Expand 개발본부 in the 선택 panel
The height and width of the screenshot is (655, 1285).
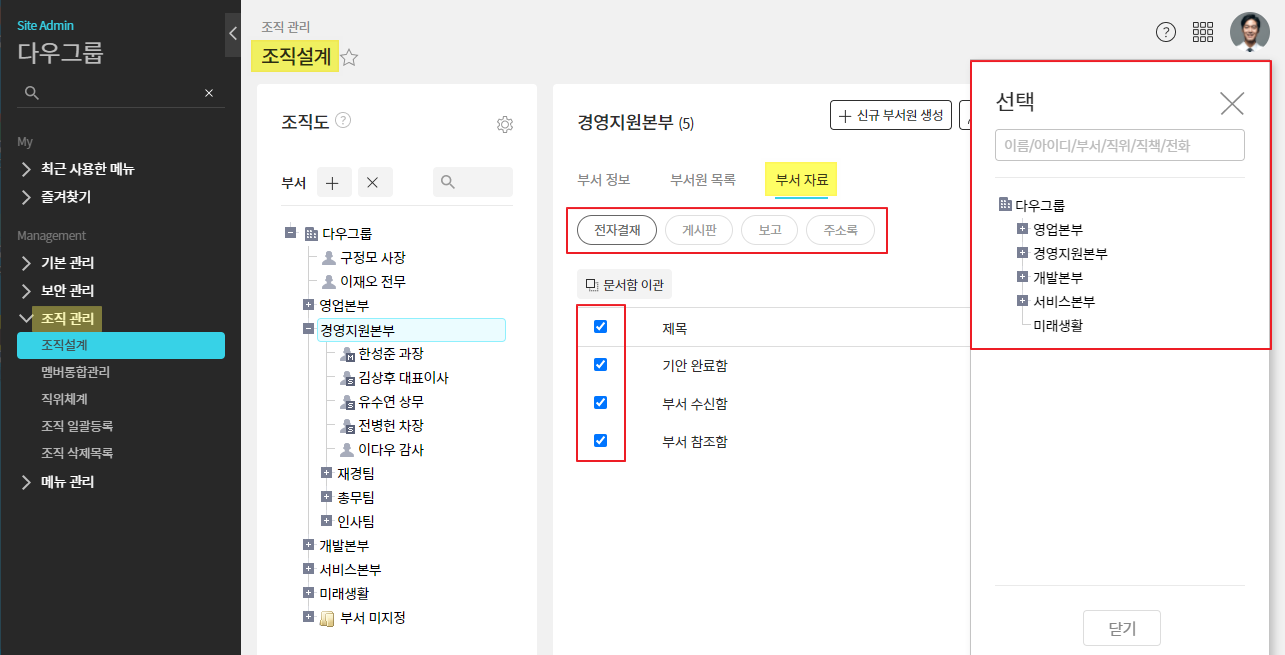(x=1022, y=277)
